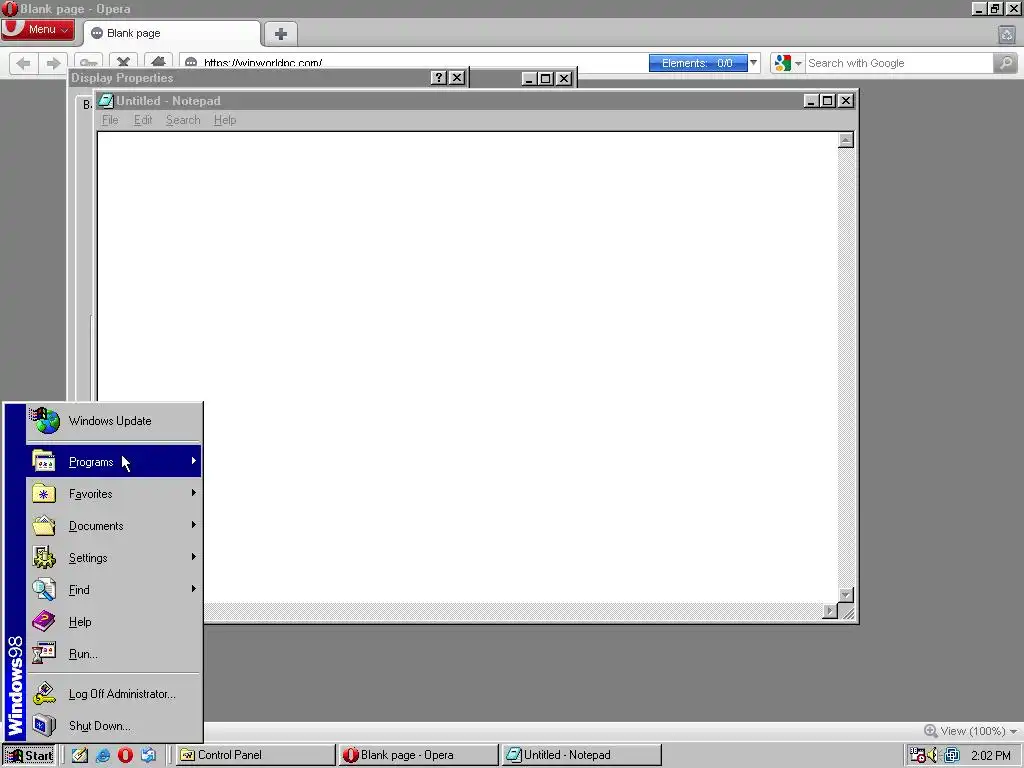Open the search engine selector dropdown
This screenshot has width=1024, height=768.
coord(798,63)
